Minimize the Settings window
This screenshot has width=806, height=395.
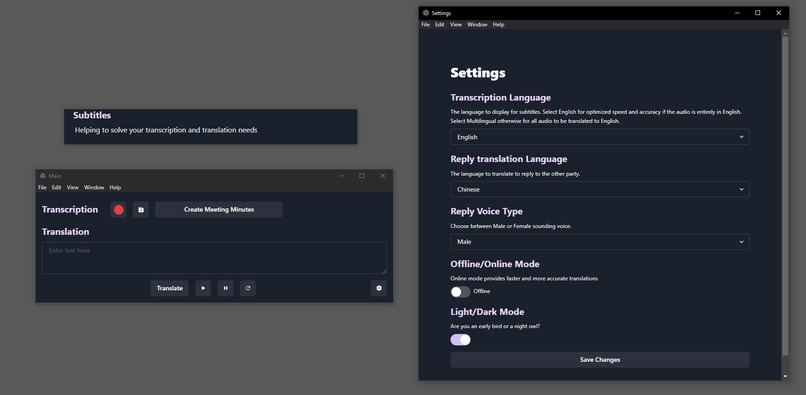737,13
